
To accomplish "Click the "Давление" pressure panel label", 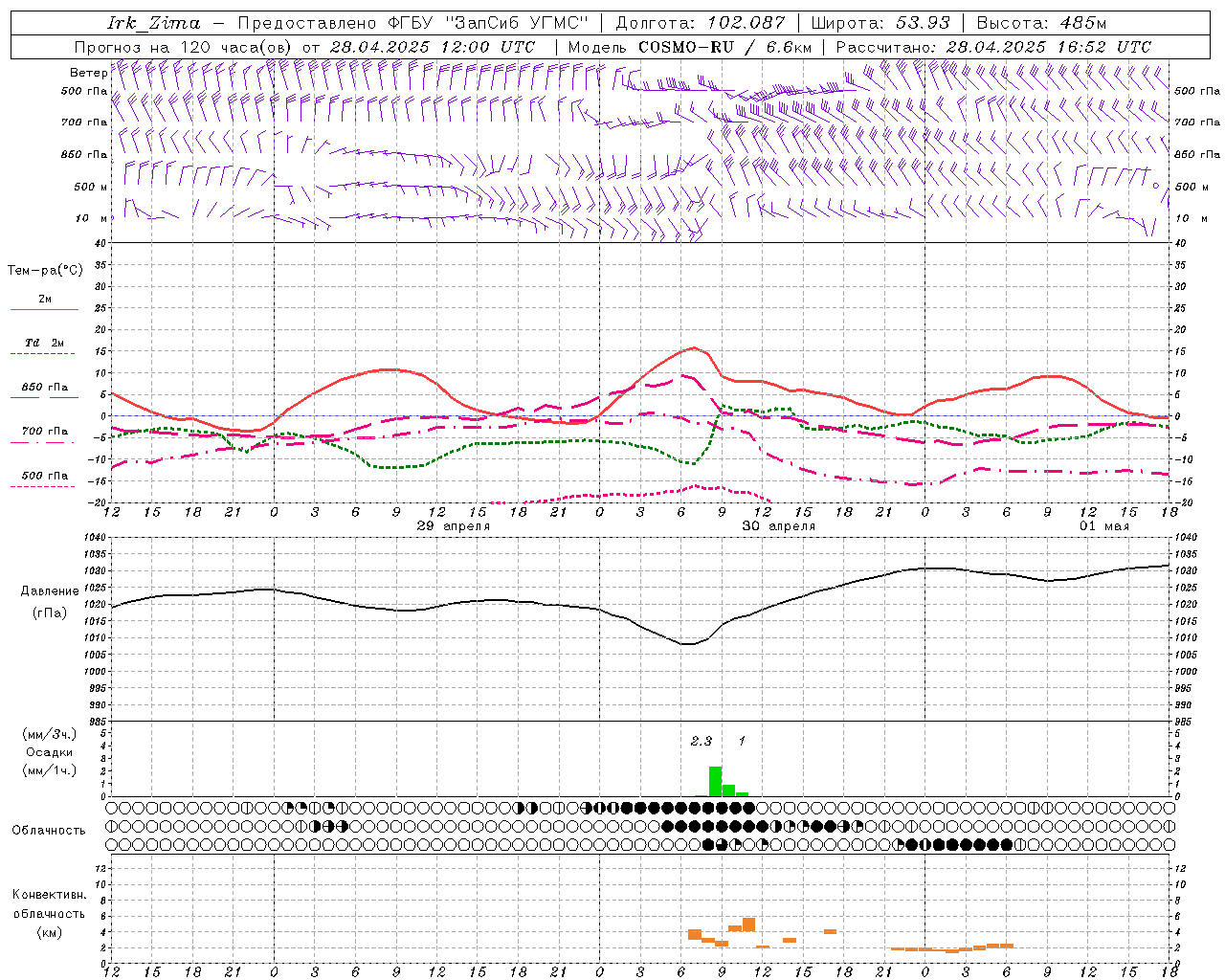I will 50,591.
